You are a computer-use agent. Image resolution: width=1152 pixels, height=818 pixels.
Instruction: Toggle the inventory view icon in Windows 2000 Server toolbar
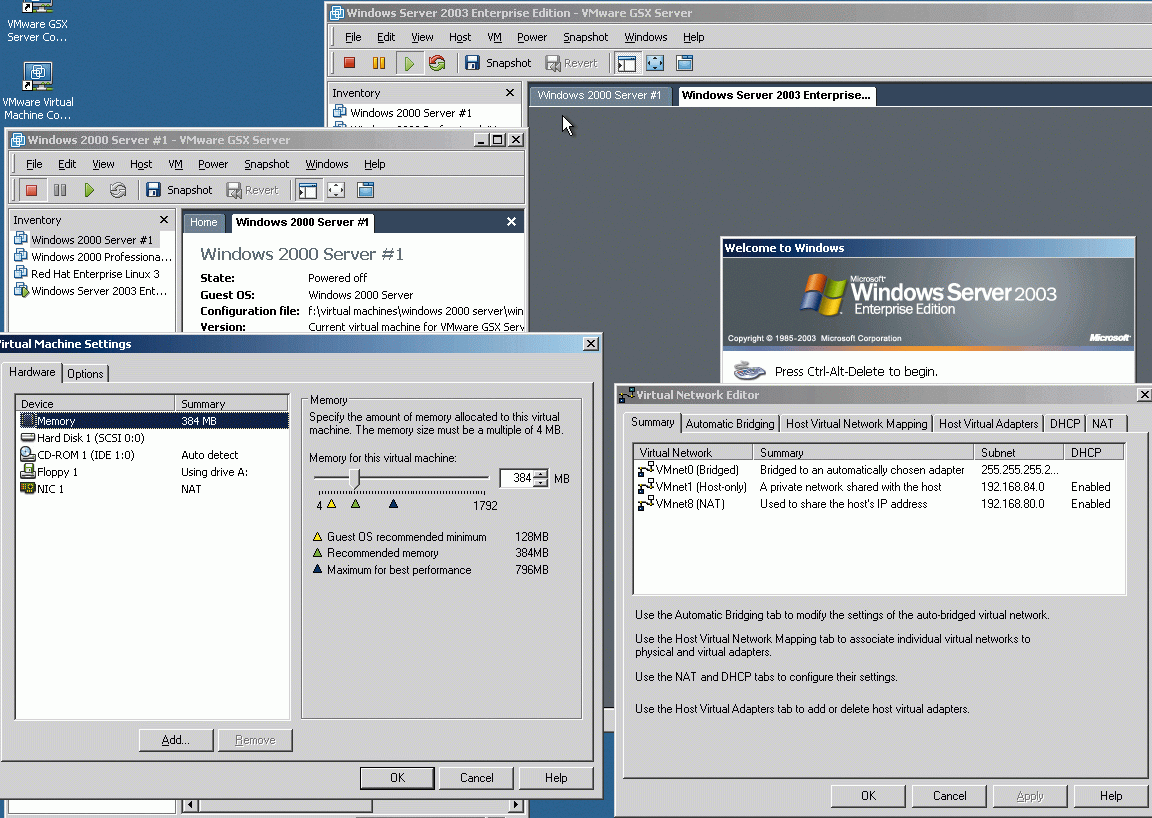pos(308,190)
